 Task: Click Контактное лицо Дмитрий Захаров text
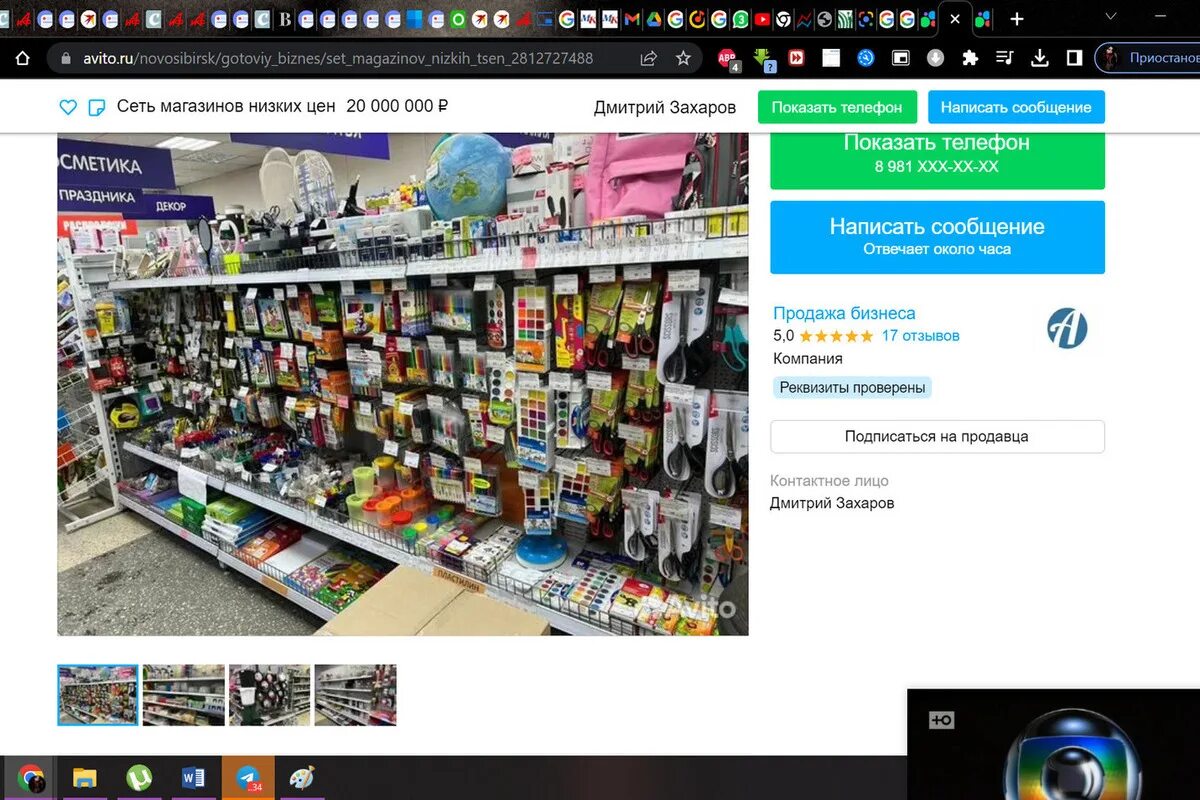pos(832,503)
